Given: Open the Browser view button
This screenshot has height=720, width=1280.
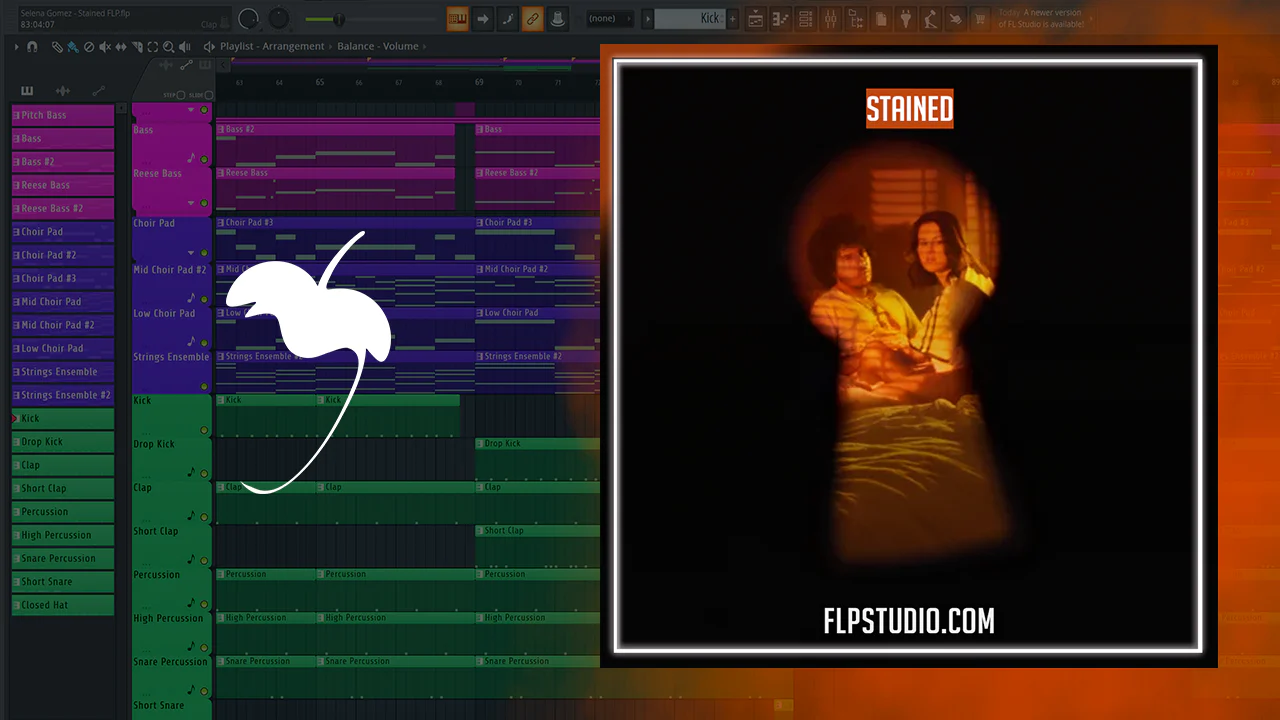Looking at the screenshot, I should [856, 19].
